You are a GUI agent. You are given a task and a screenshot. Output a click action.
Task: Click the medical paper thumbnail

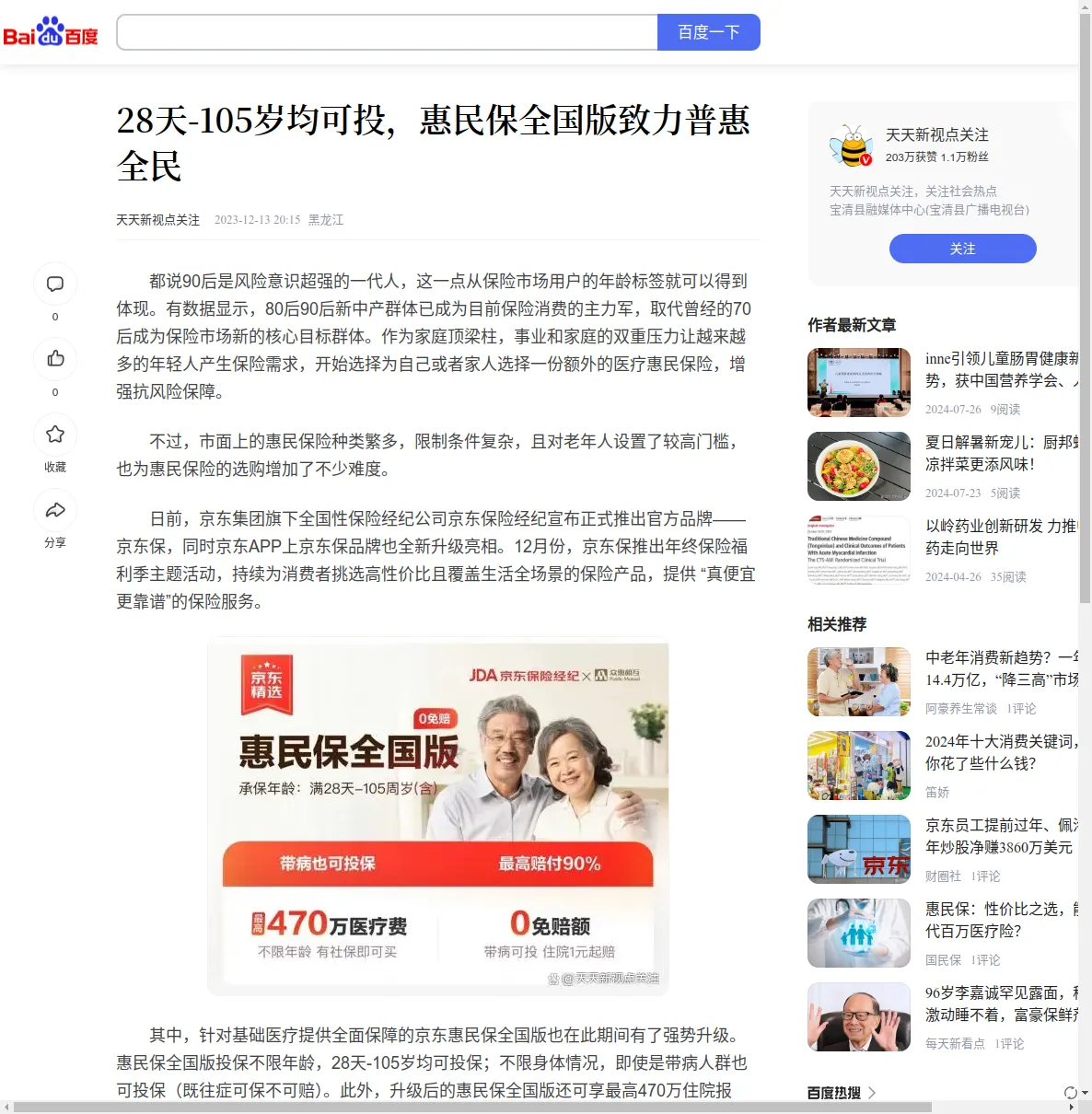point(859,550)
